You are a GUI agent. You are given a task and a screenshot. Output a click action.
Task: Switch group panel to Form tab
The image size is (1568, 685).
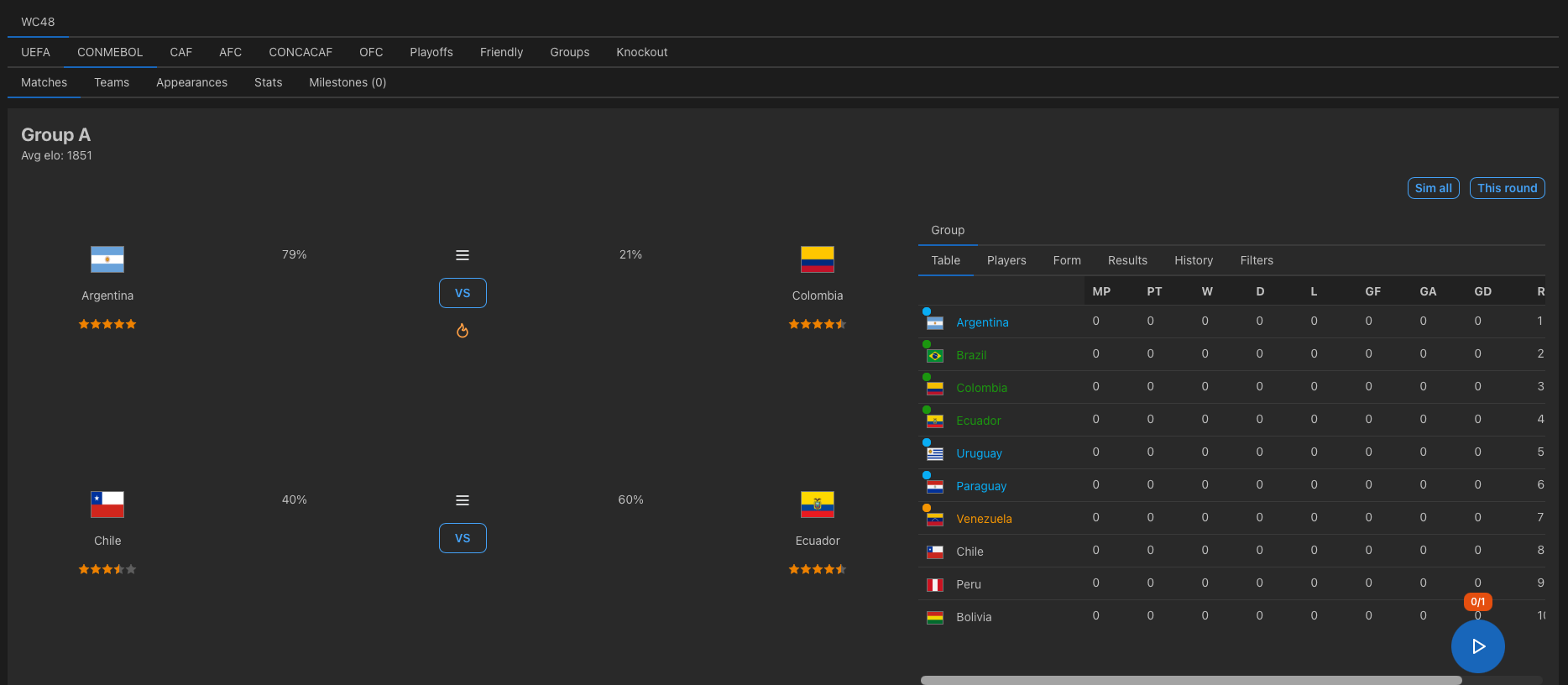(x=1067, y=260)
